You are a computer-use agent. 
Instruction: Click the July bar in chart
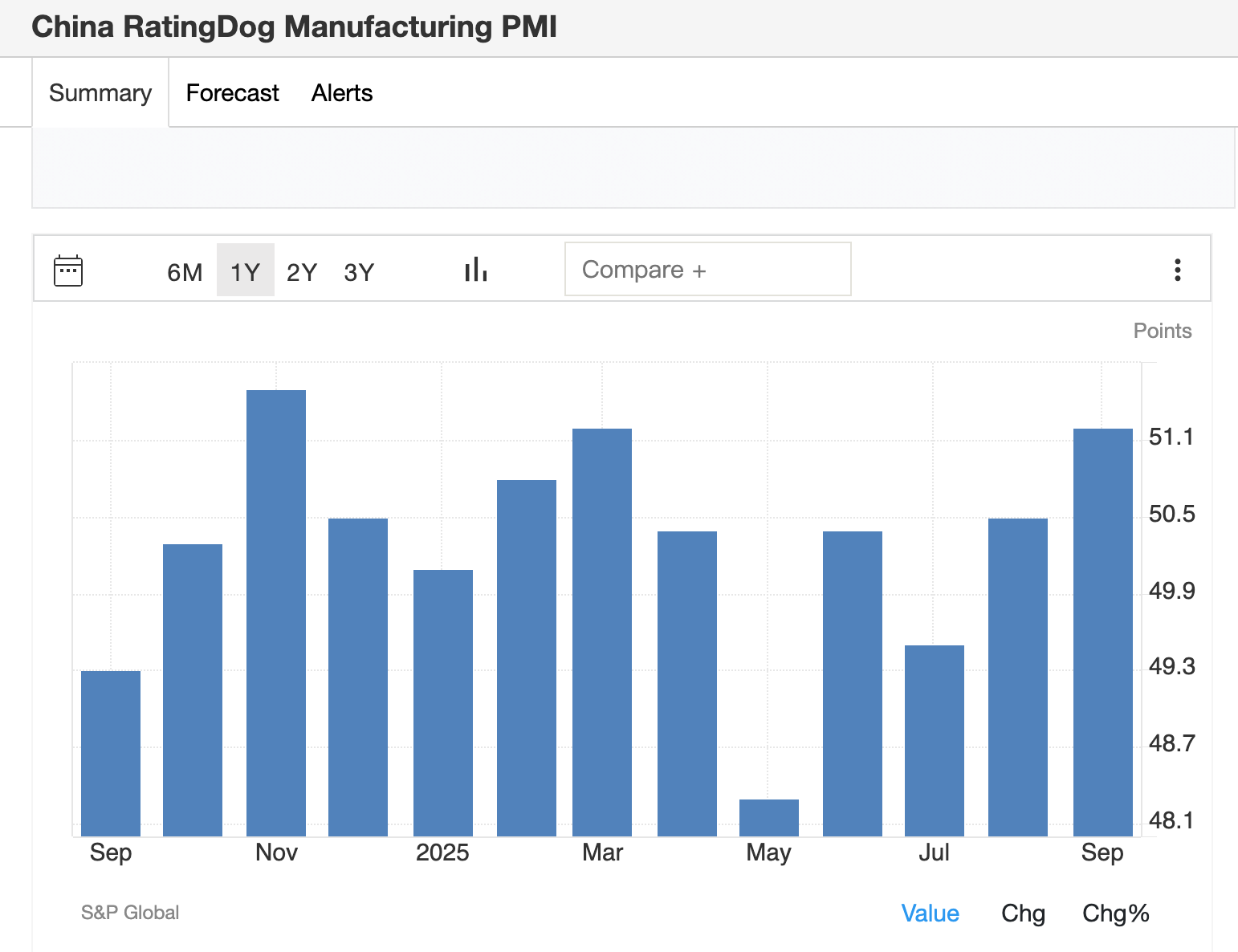(935, 740)
